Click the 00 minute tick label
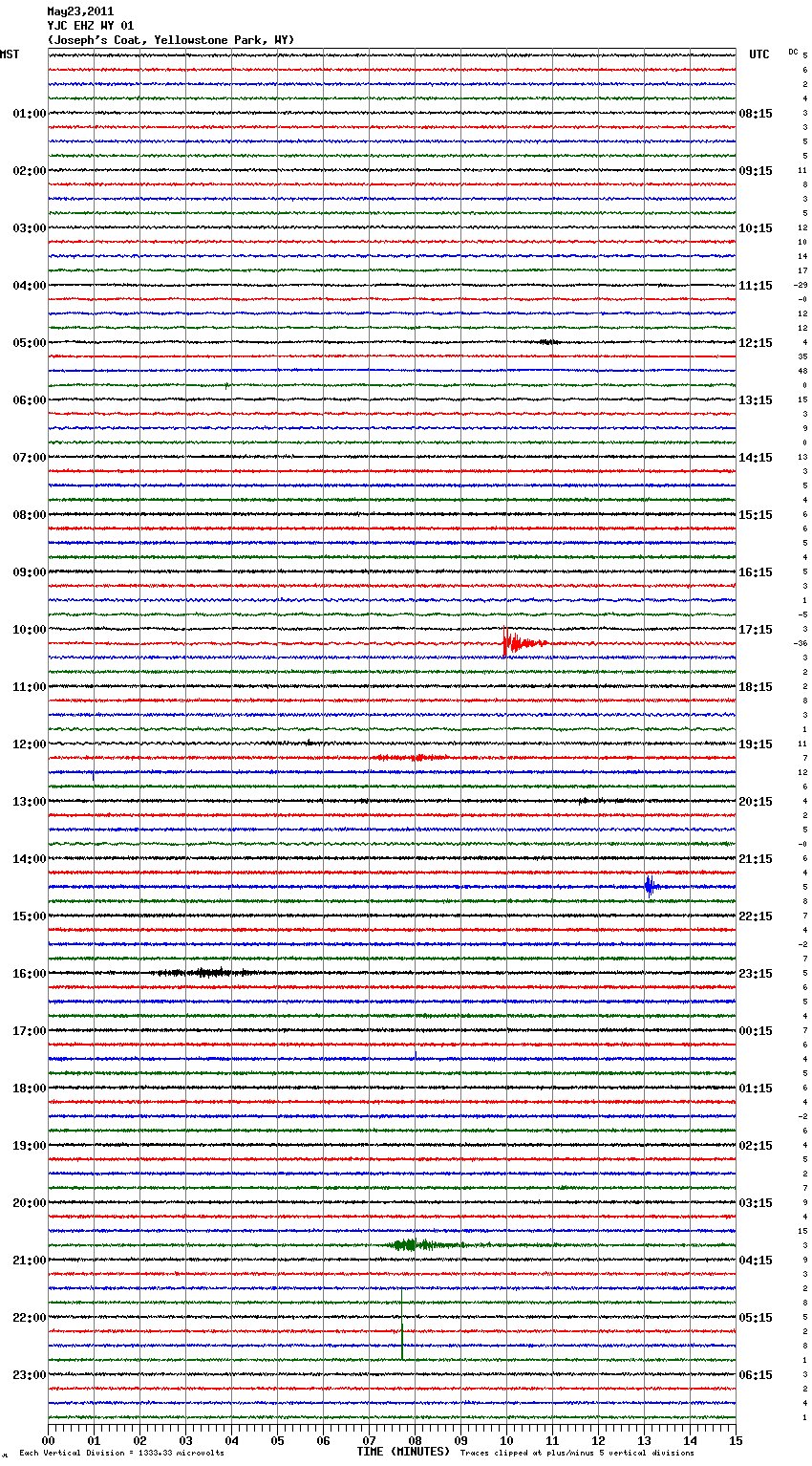 (48, 1440)
